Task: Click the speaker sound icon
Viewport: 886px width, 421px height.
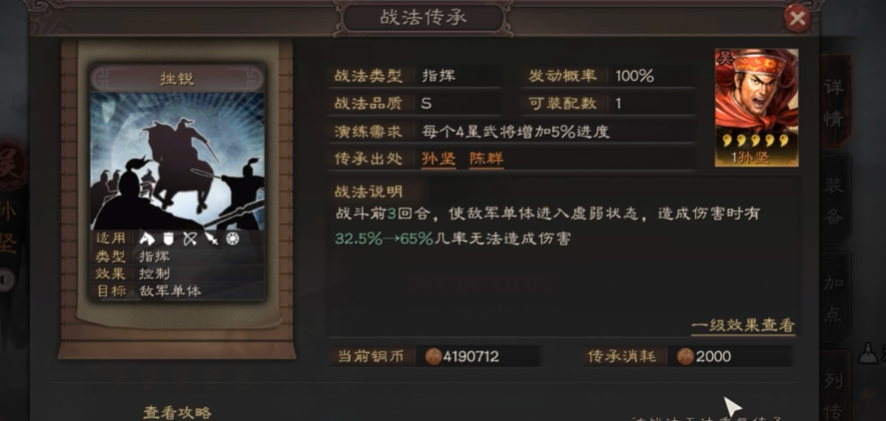Action: coord(6,280)
